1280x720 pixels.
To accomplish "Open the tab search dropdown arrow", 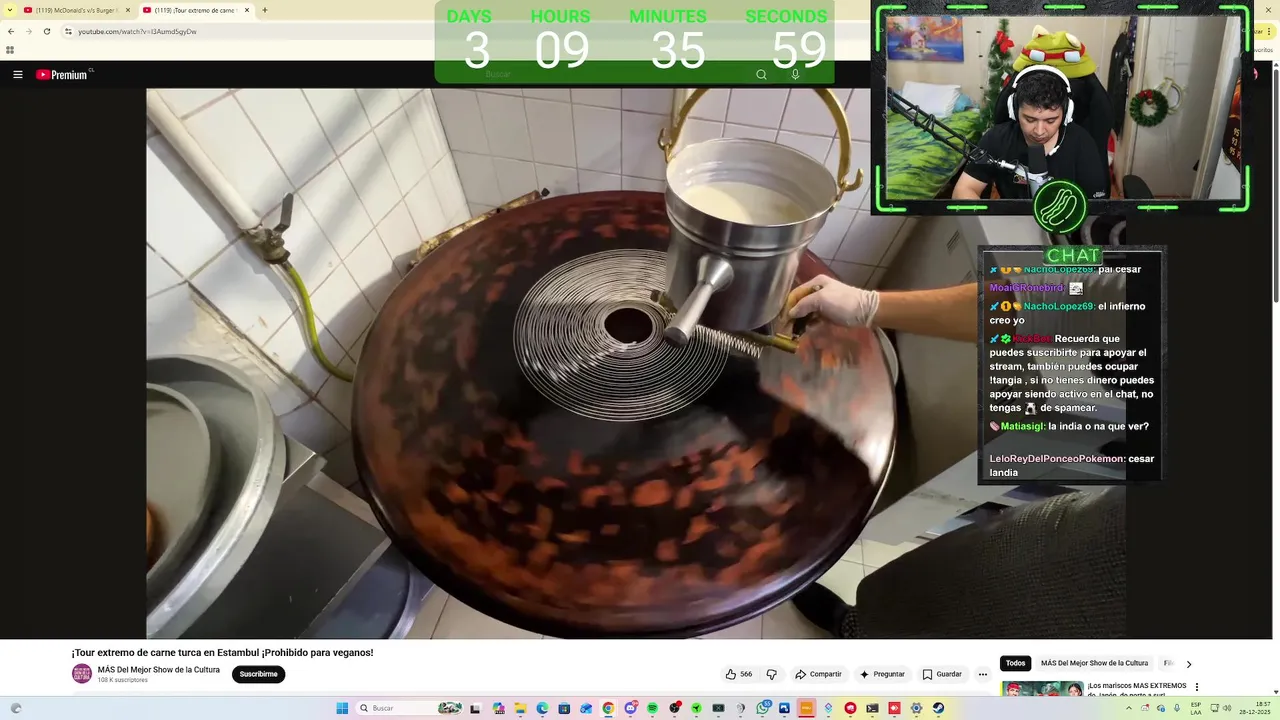I will [9, 10].
